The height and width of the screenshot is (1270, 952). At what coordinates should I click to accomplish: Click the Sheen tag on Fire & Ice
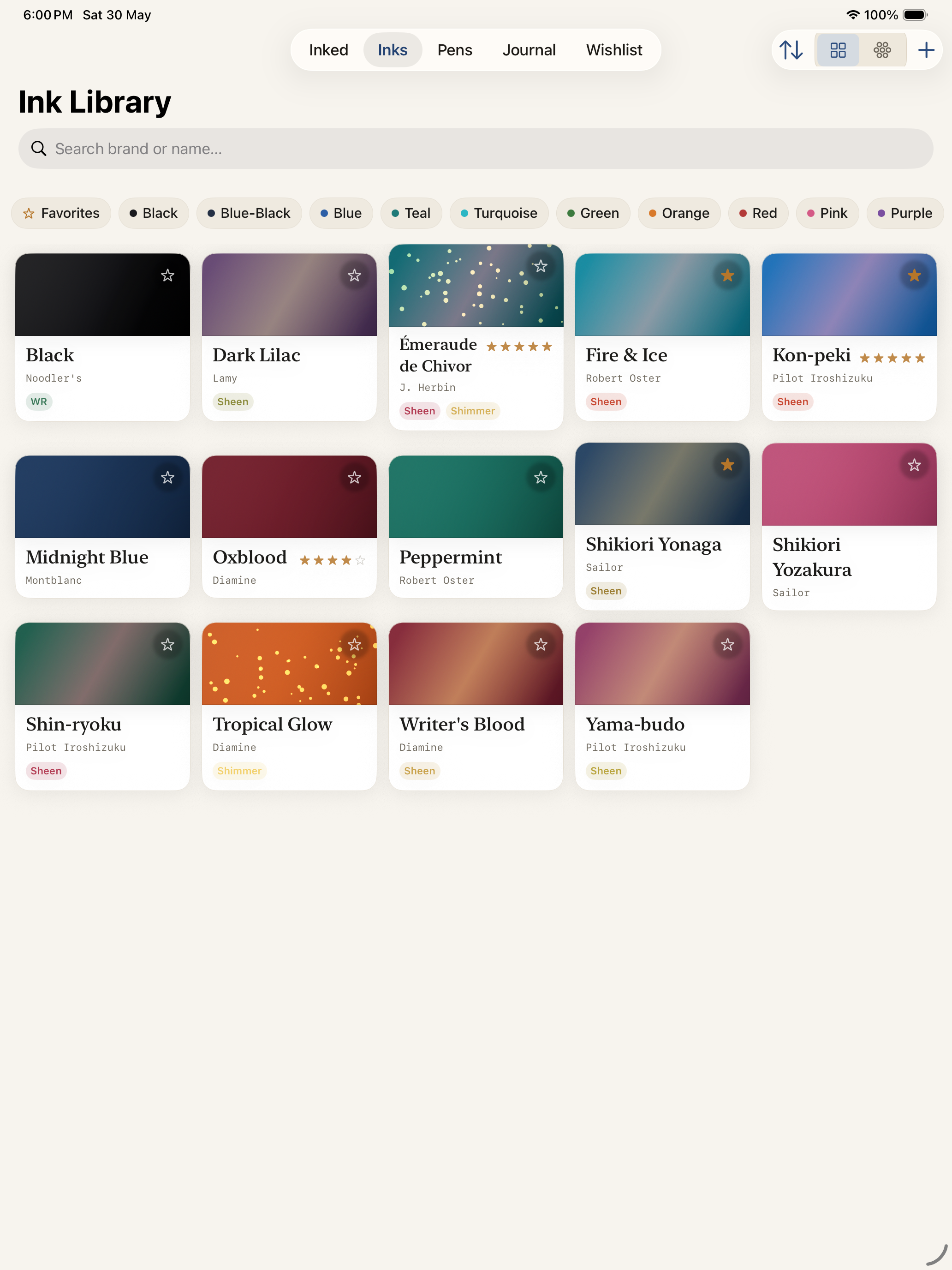[x=606, y=401]
